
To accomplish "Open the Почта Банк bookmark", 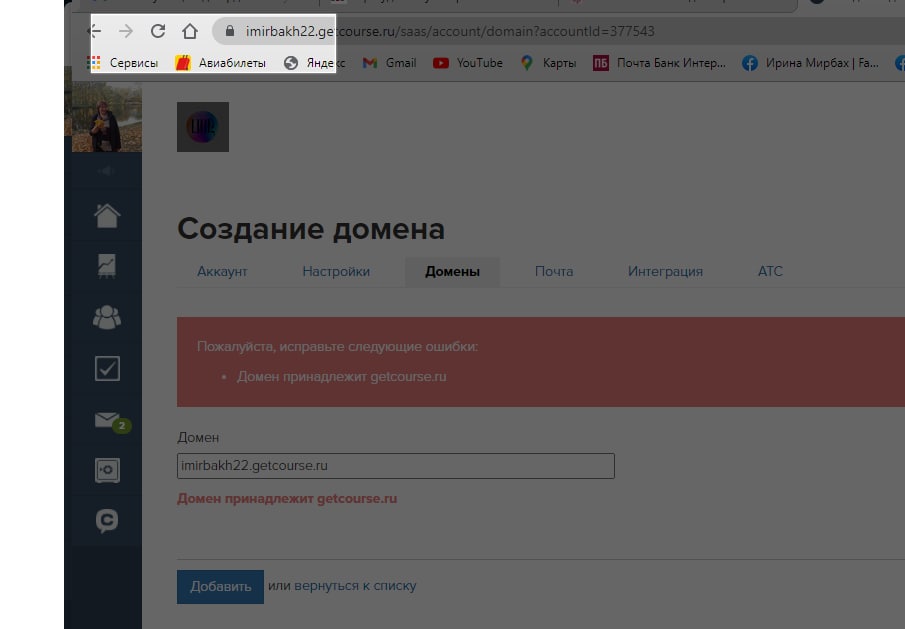I will [x=659, y=63].
